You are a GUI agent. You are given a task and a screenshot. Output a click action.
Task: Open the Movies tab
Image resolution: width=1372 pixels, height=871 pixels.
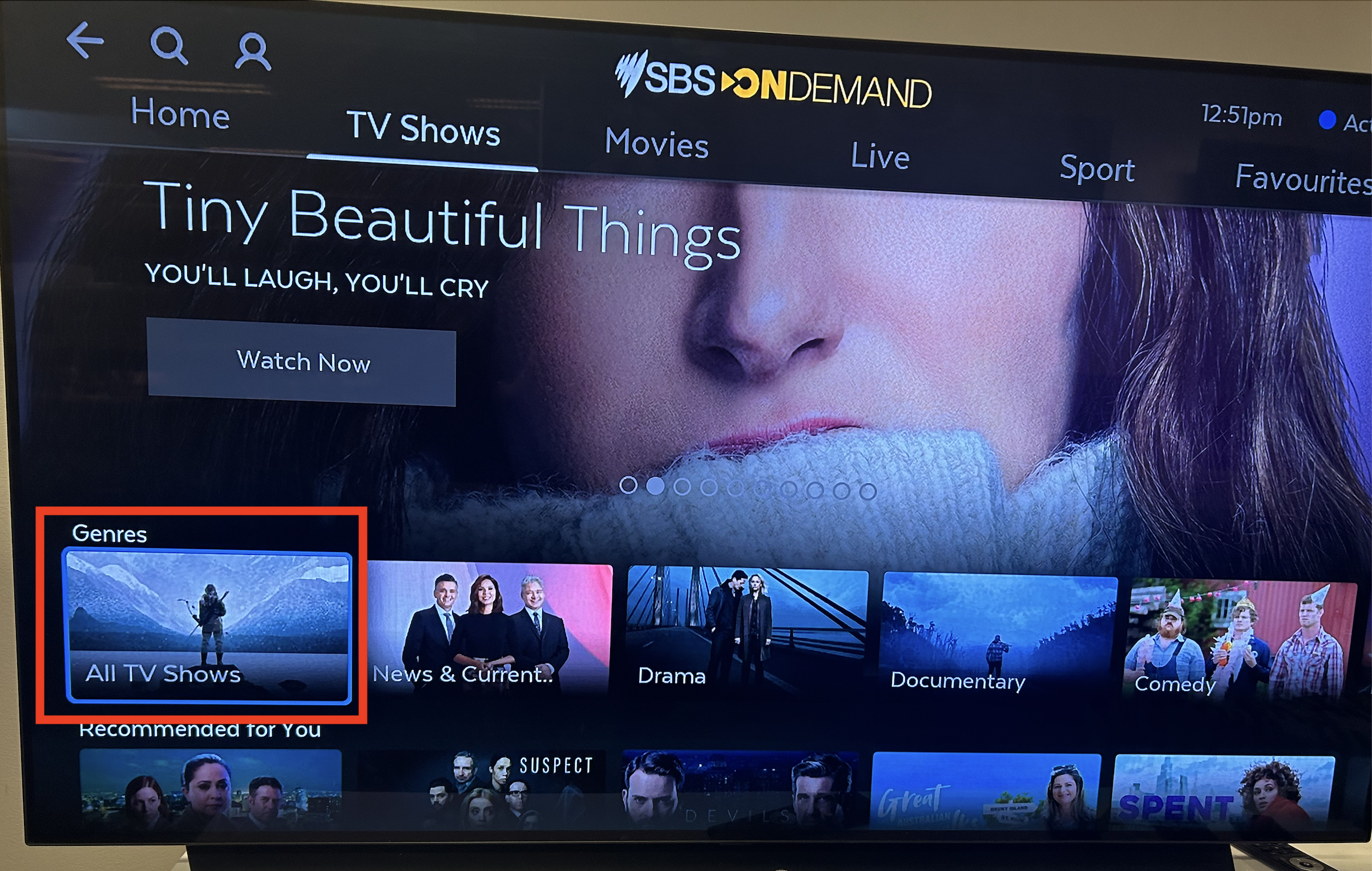click(x=657, y=142)
